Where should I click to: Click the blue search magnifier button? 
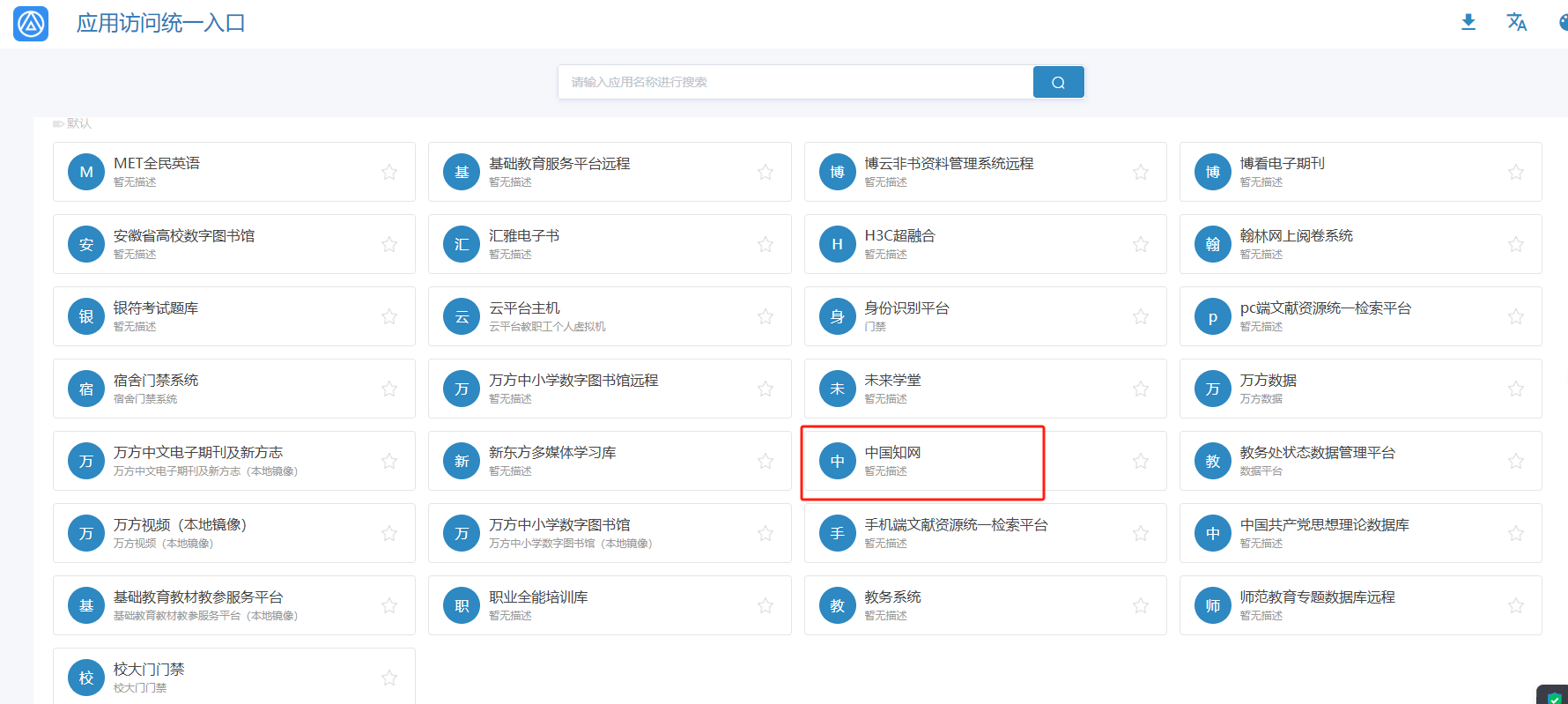tap(1058, 82)
